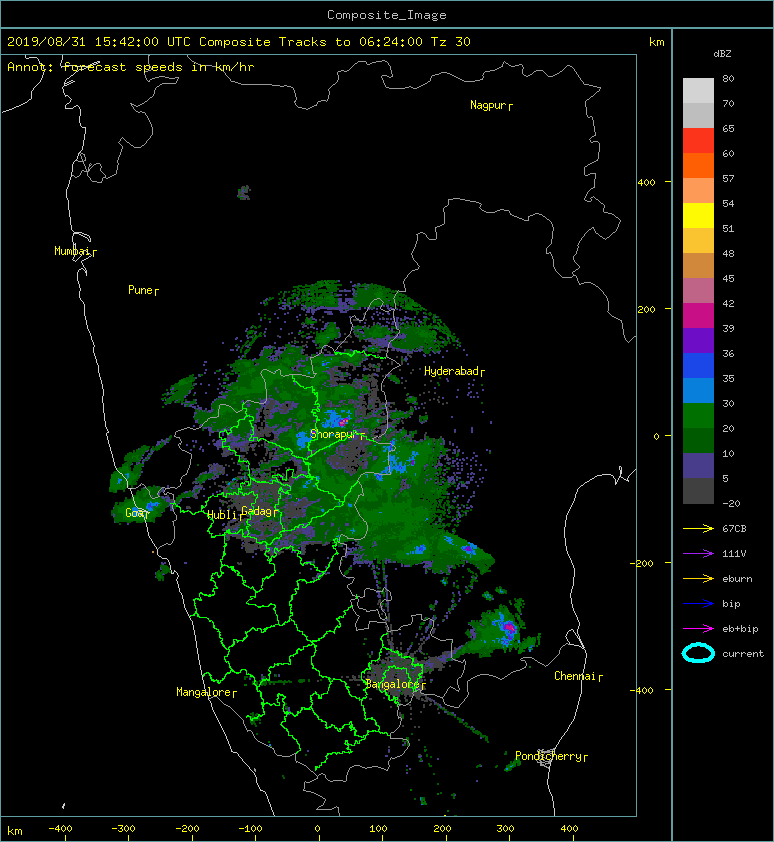Screen dimensions: 774x842
Task: Click the purple 39 dBZ color swatch
Action: tap(698, 341)
